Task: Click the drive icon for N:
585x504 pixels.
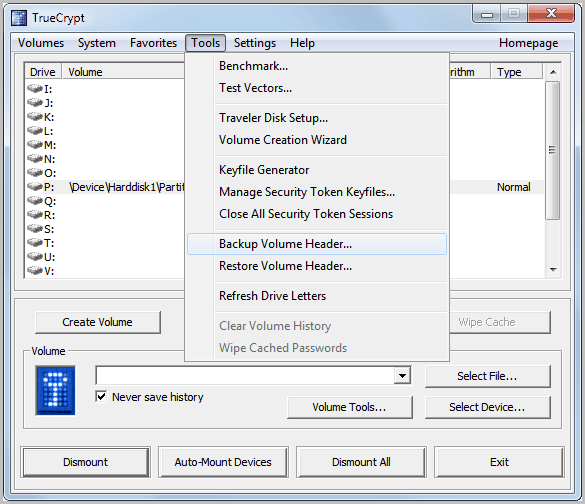Action: pyautogui.click(x=35, y=159)
